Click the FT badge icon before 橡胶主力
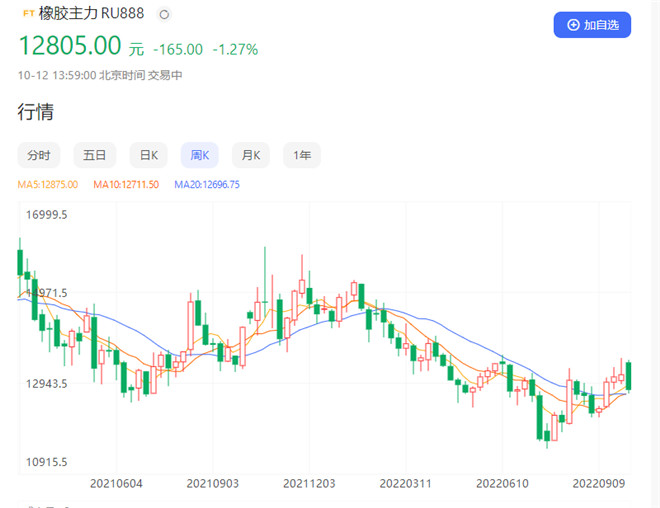 coord(28,13)
